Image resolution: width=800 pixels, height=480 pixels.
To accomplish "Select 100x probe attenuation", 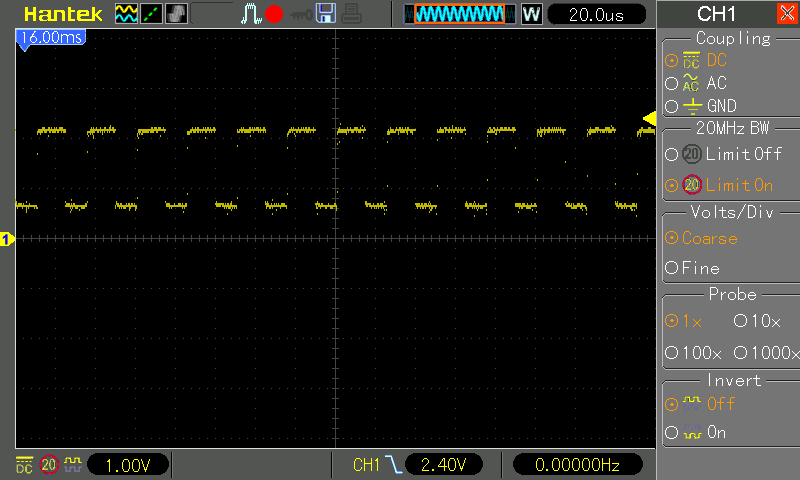I will 693,352.
